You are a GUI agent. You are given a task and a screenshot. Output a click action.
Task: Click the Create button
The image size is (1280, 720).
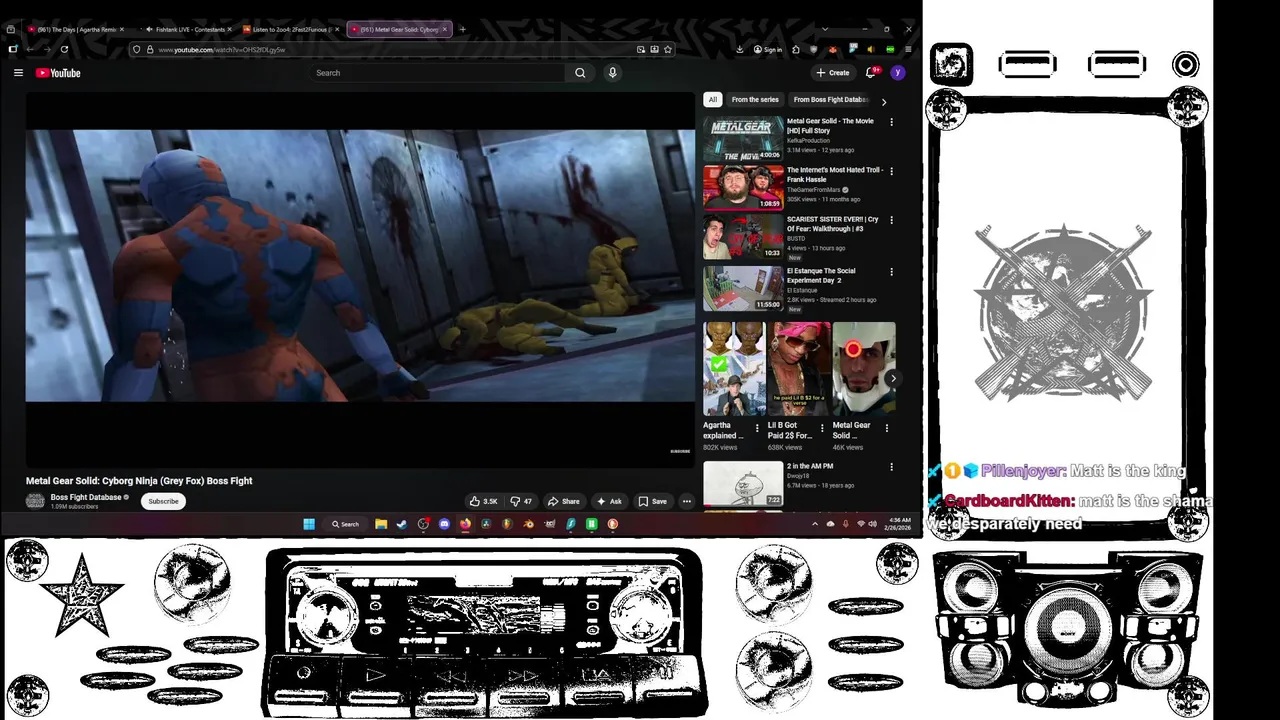pos(832,73)
